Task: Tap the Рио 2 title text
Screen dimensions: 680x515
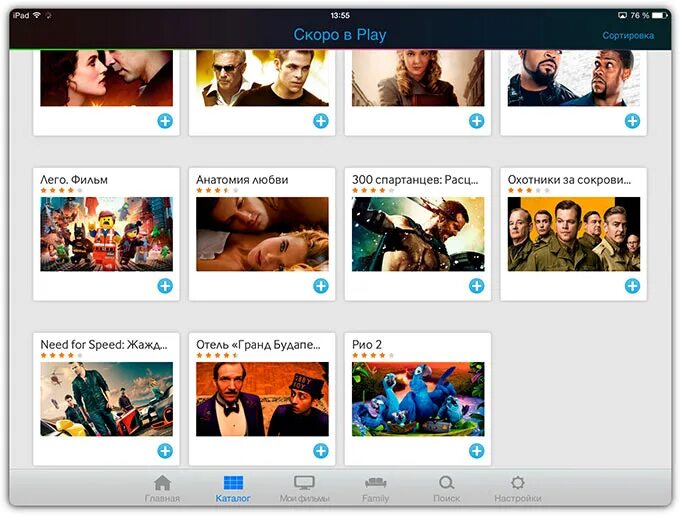Action: [x=367, y=345]
